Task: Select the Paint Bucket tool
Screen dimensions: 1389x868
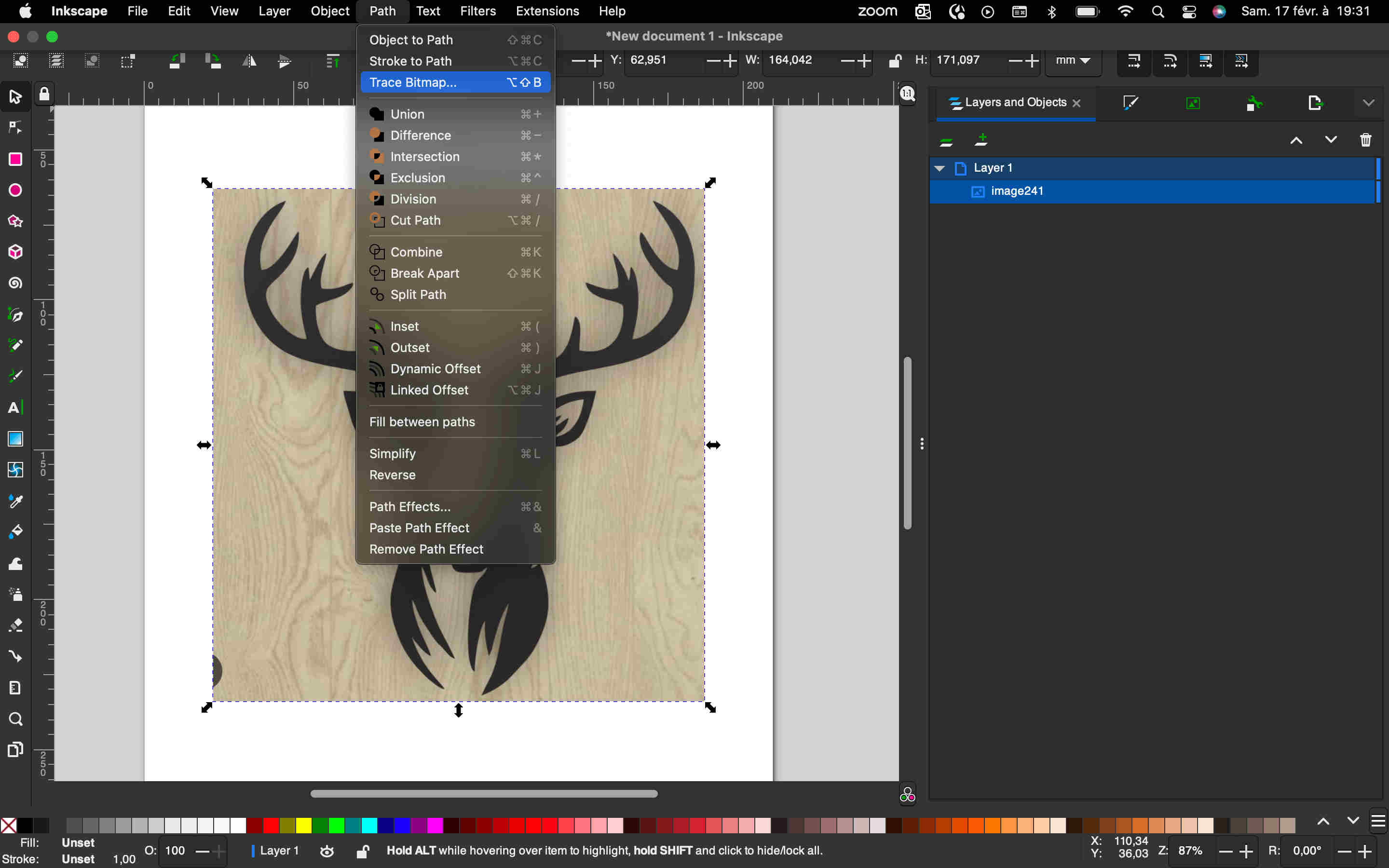Action: (15, 532)
